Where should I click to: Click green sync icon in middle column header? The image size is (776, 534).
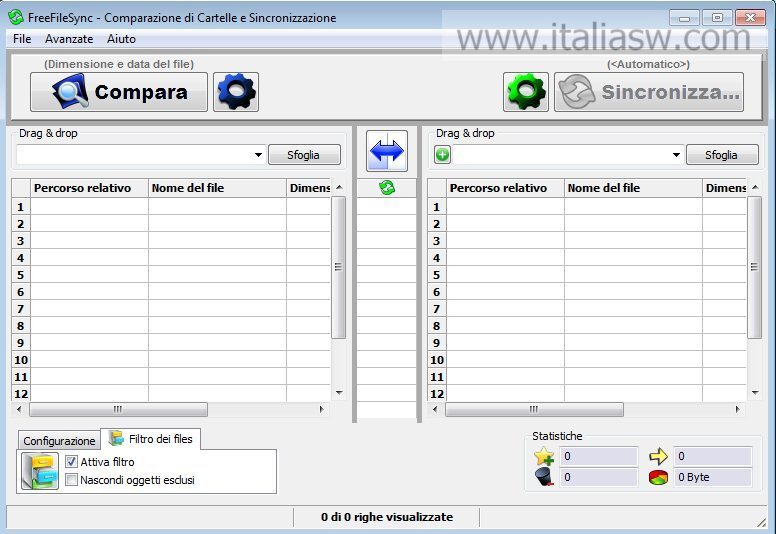click(387, 188)
